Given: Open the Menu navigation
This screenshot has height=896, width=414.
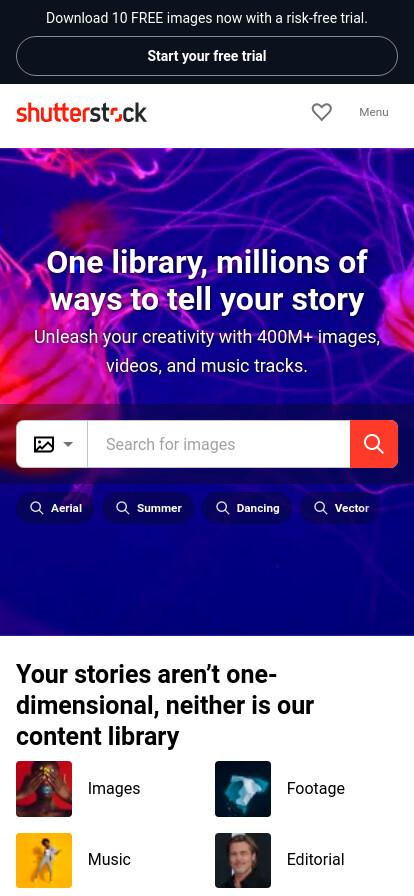Looking at the screenshot, I should [374, 112].
